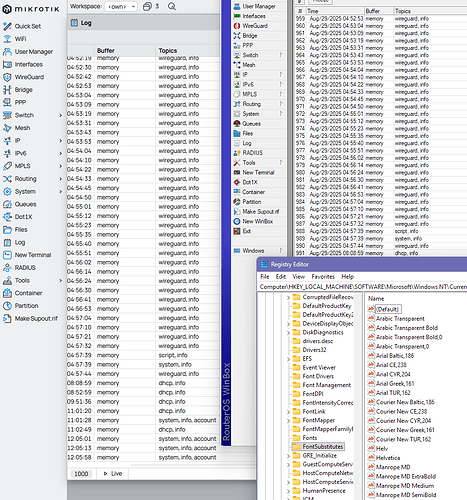Image resolution: width=467 pixels, height=500 pixels.
Task: Open the Edit menu in Registry Editor
Action: coord(281,277)
